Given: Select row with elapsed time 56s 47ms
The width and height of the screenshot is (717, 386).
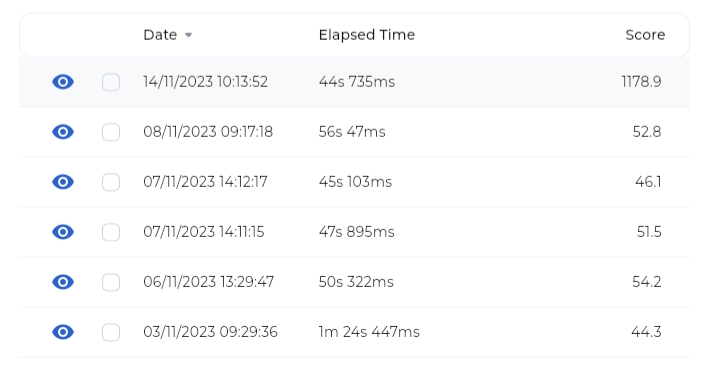Looking at the screenshot, I should tap(354, 132).
